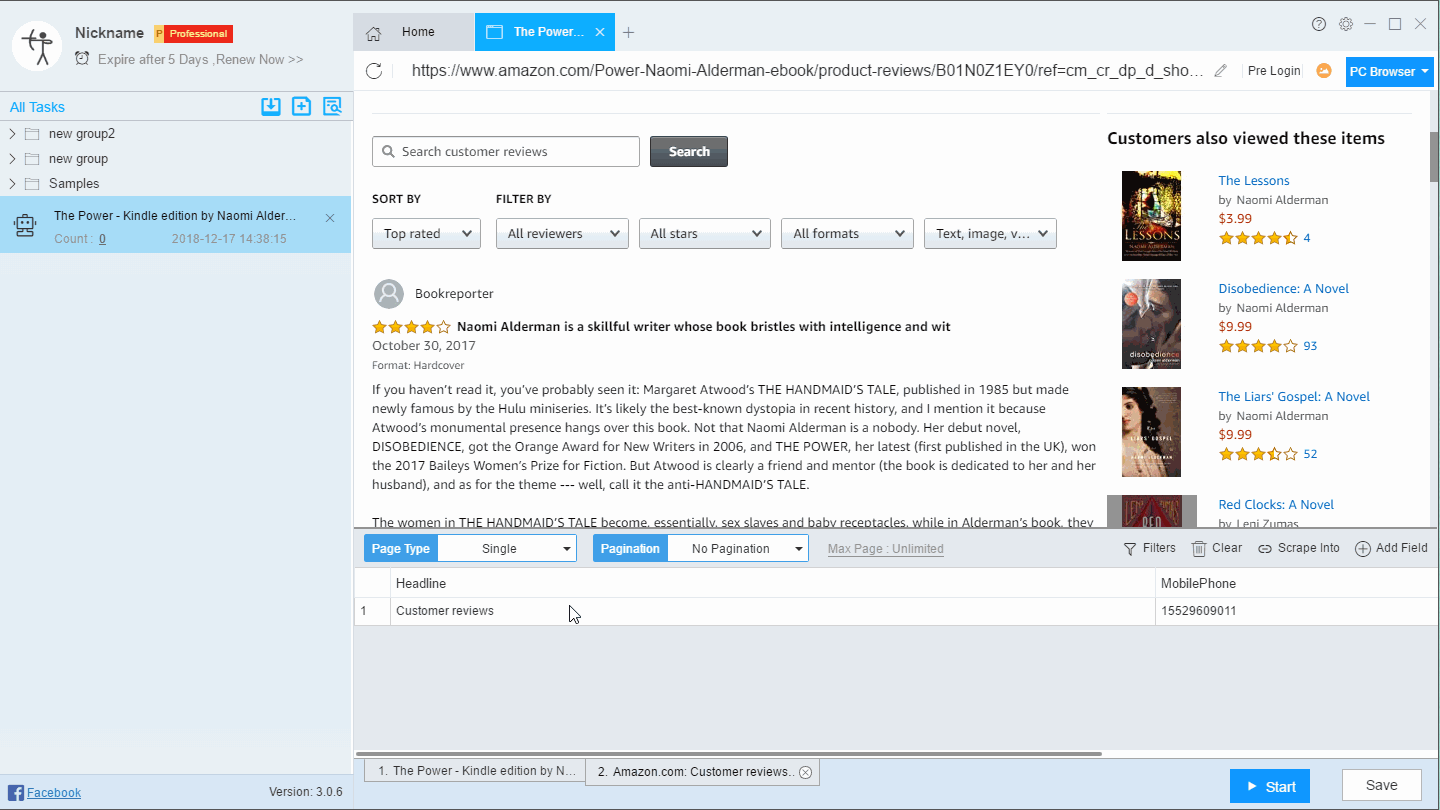The width and height of the screenshot is (1440, 810).
Task: Open a new tab with plus button
Action: [628, 32]
